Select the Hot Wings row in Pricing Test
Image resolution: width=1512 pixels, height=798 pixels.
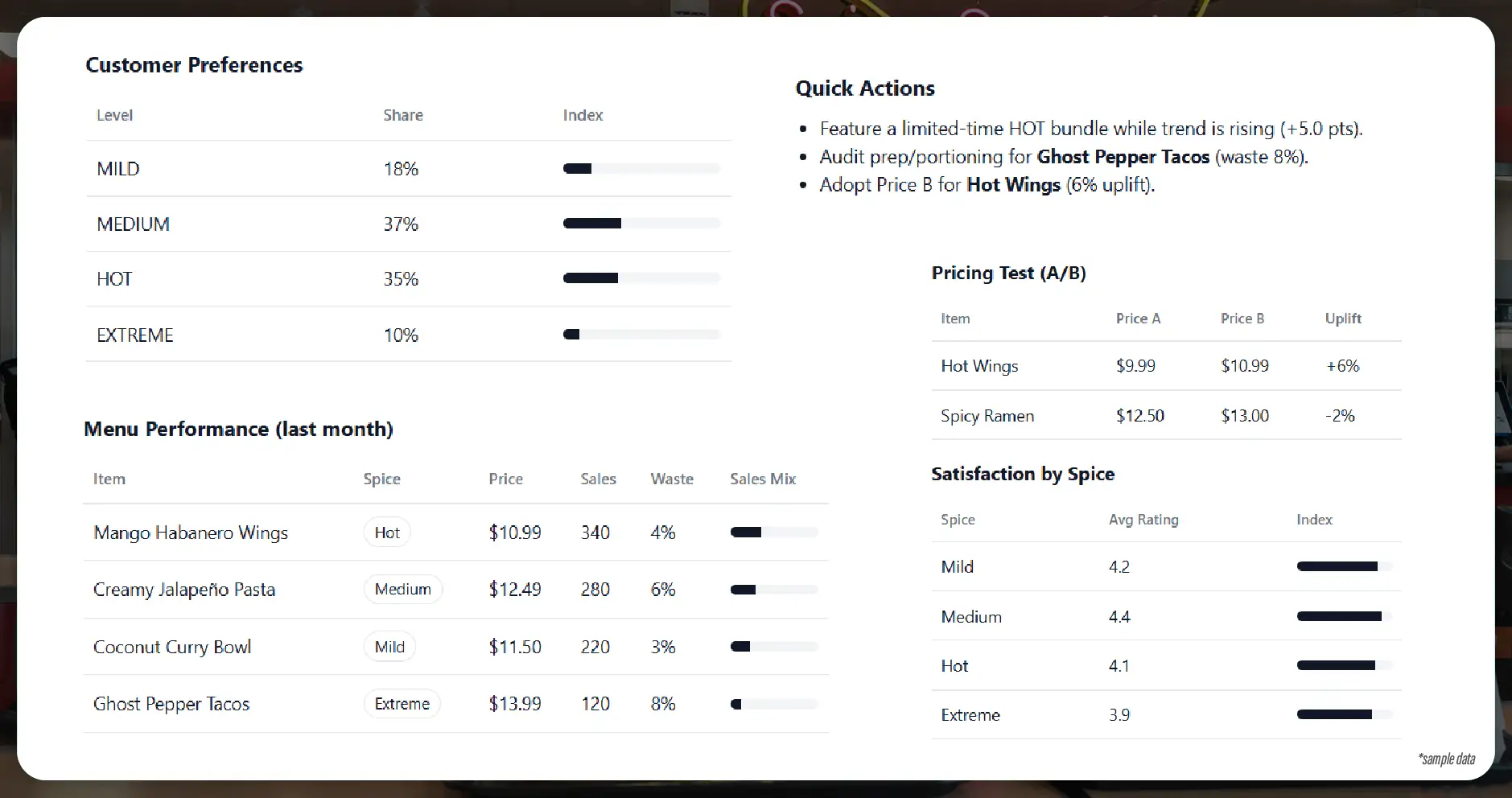(x=1166, y=366)
